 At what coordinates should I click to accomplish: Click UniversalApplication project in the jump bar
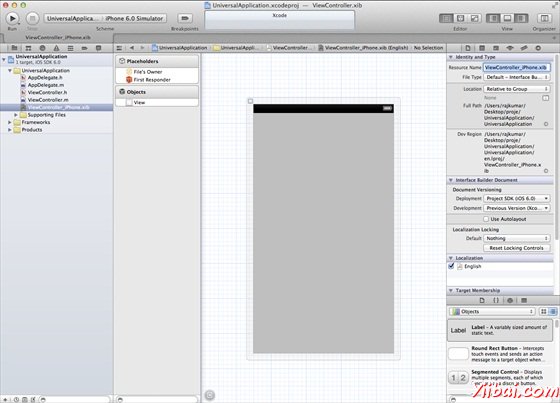[x=180, y=48]
